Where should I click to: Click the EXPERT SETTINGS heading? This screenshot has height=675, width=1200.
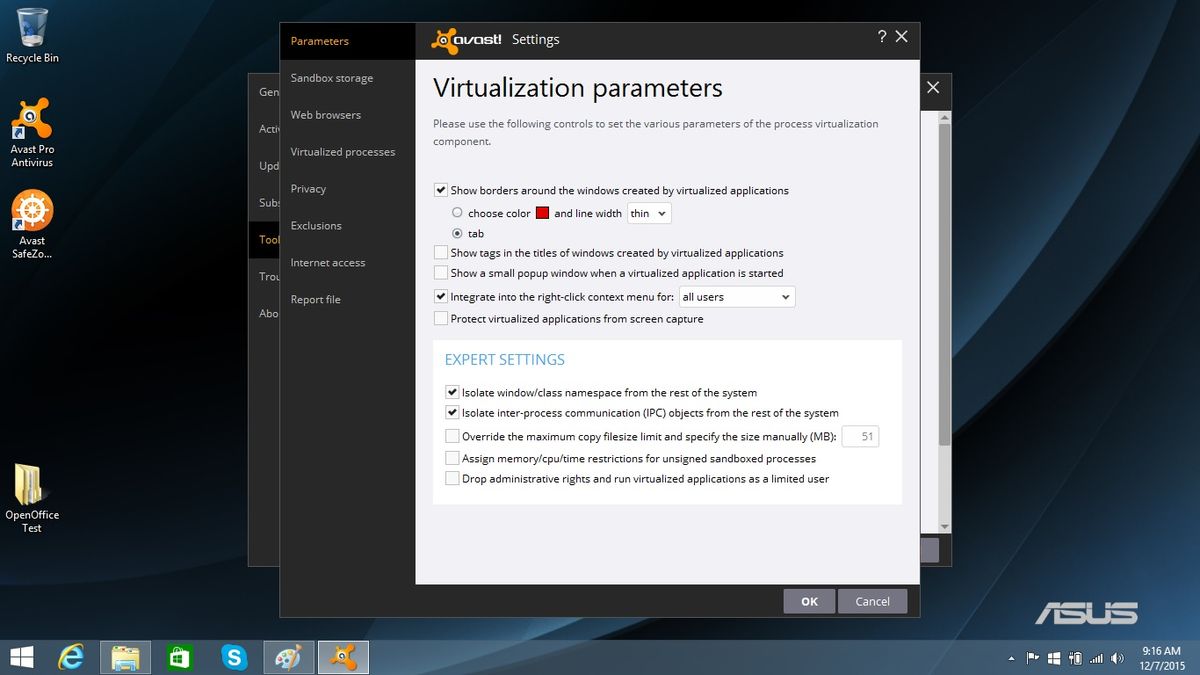tap(504, 359)
